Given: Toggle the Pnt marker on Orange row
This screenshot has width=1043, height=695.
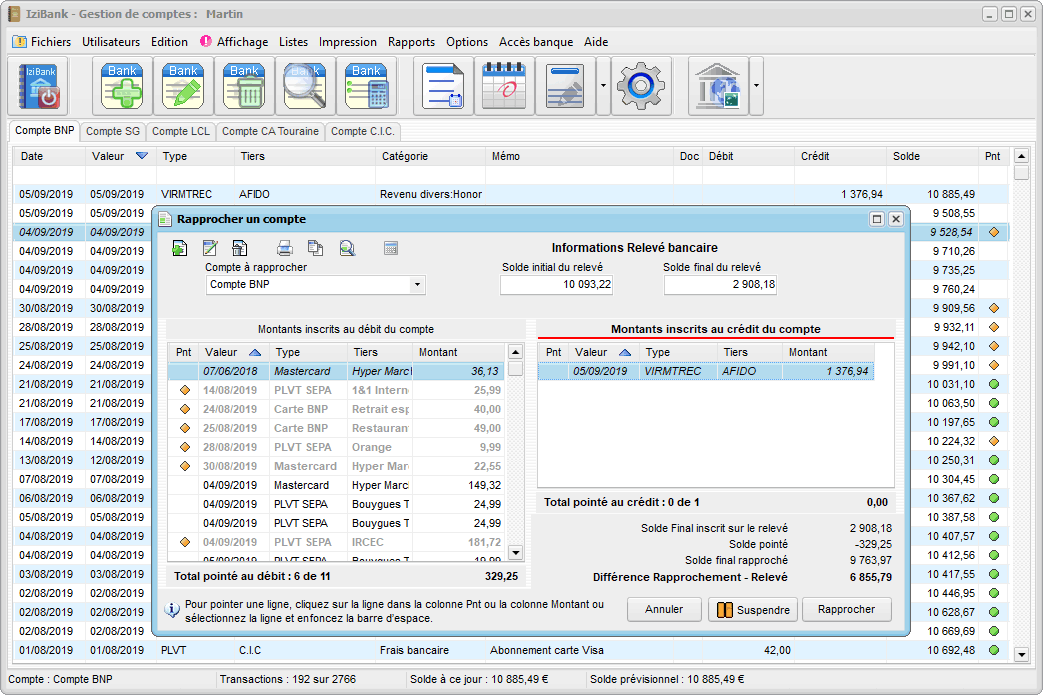Looking at the screenshot, I should tap(184, 447).
